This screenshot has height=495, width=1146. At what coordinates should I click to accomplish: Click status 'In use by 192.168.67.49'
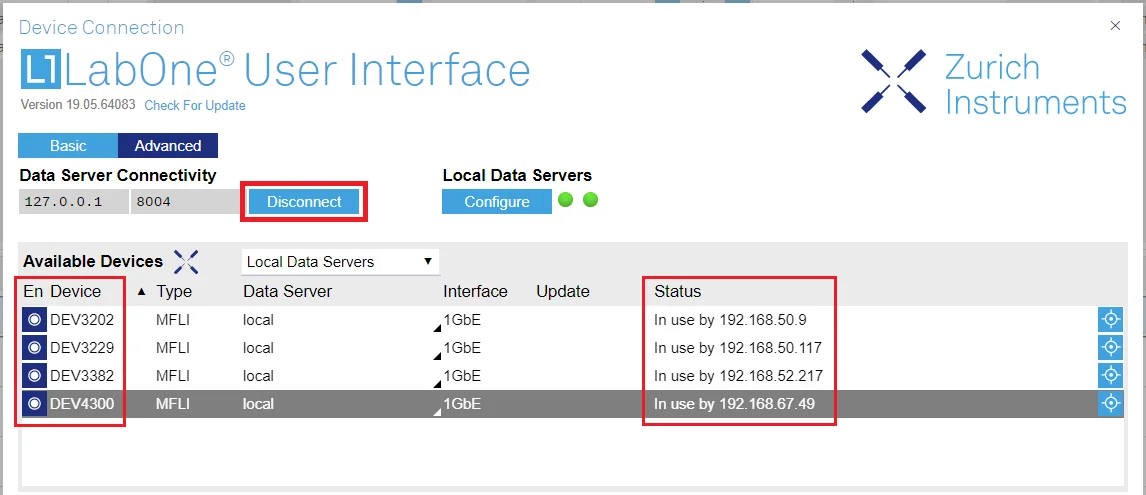[x=734, y=403]
